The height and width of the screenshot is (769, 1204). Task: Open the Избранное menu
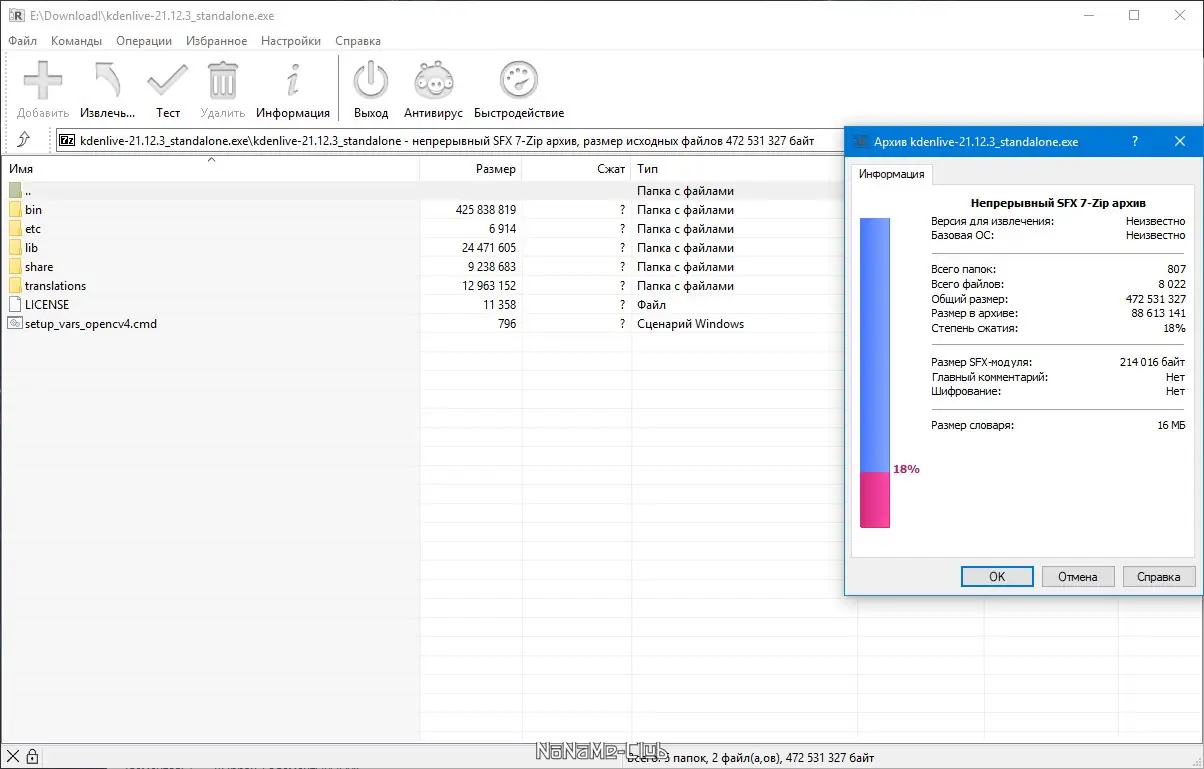tap(216, 41)
